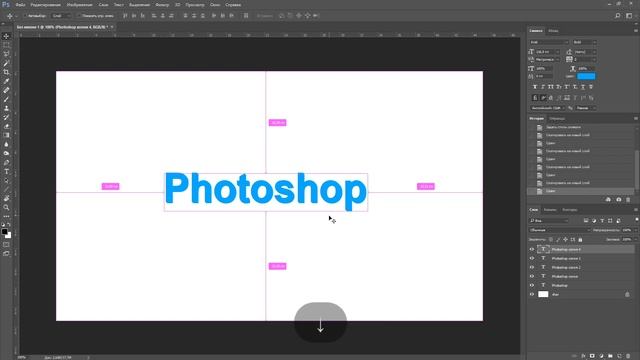The height and width of the screenshot is (360, 640).
Task: Select the History Brush tool
Action: (x=6, y=117)
